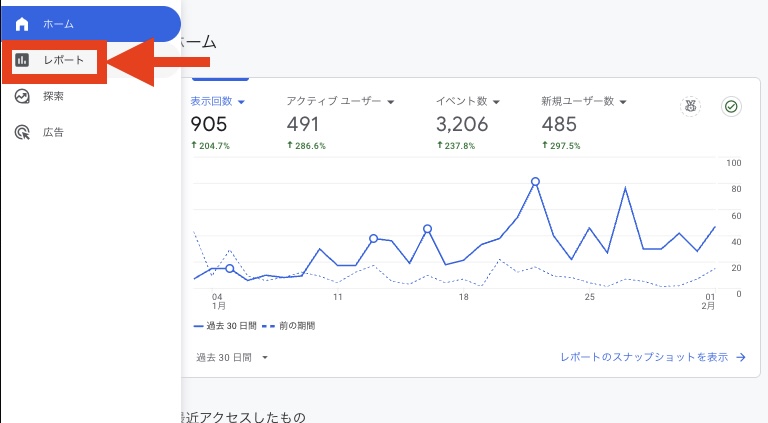Change the 過去 30 日間 date range selector
The image size is (768, 423).
tap(232, 357)
